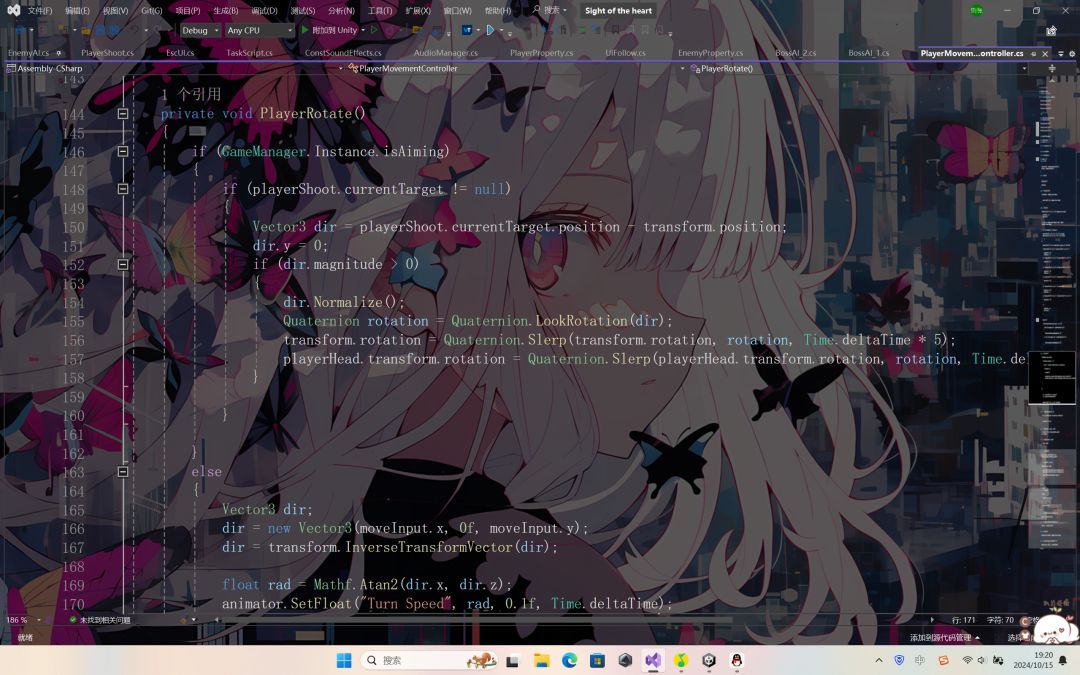Click the '1 个引用' reference link

point(191,94)
